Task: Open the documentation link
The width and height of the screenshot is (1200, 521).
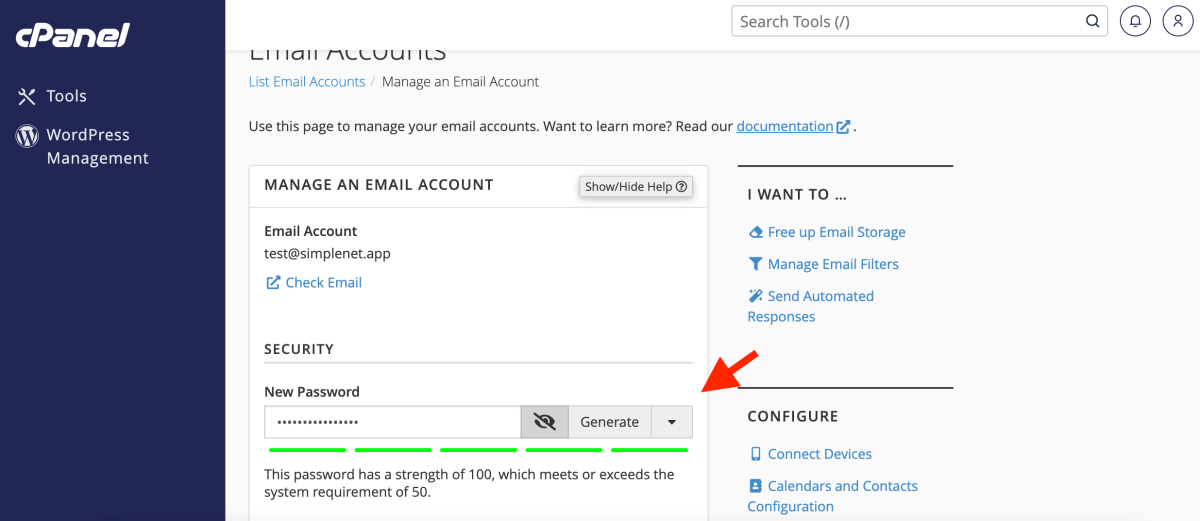Action: [785, 126]
